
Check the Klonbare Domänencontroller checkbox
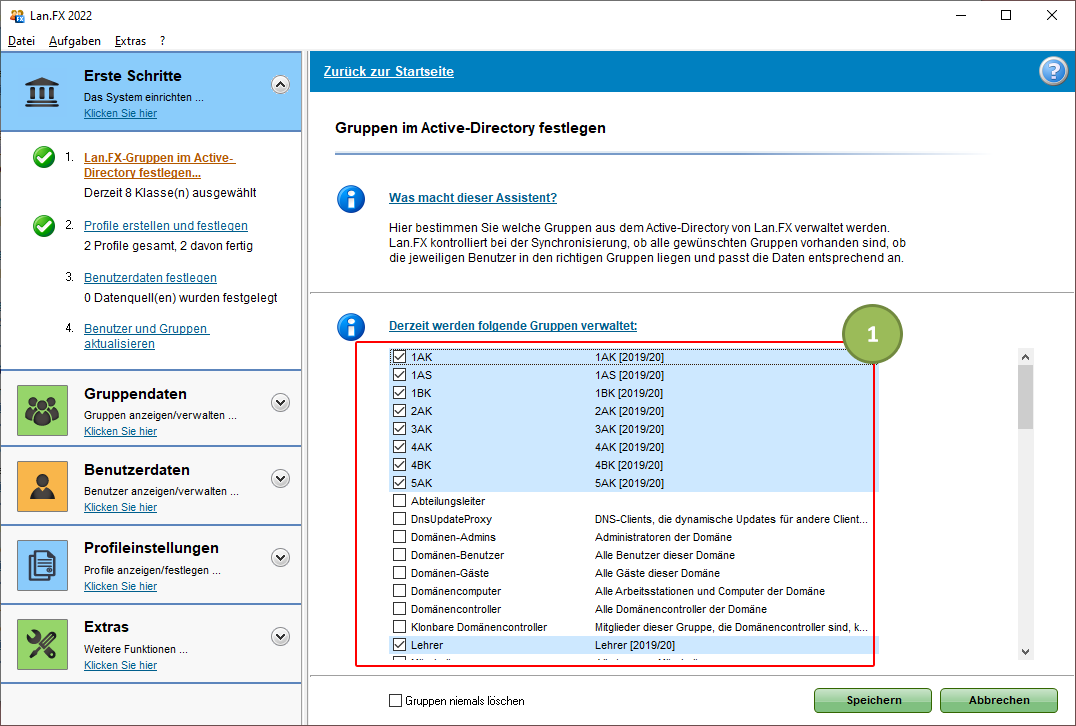399,626
